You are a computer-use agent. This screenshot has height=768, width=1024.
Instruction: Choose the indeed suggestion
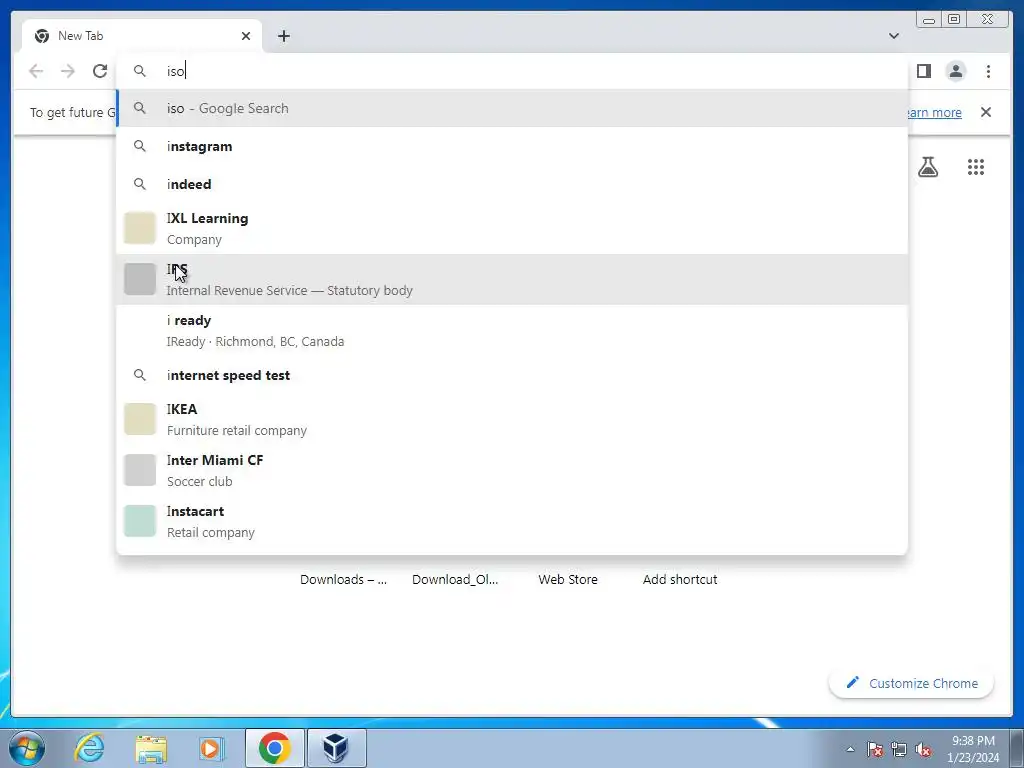512,184
